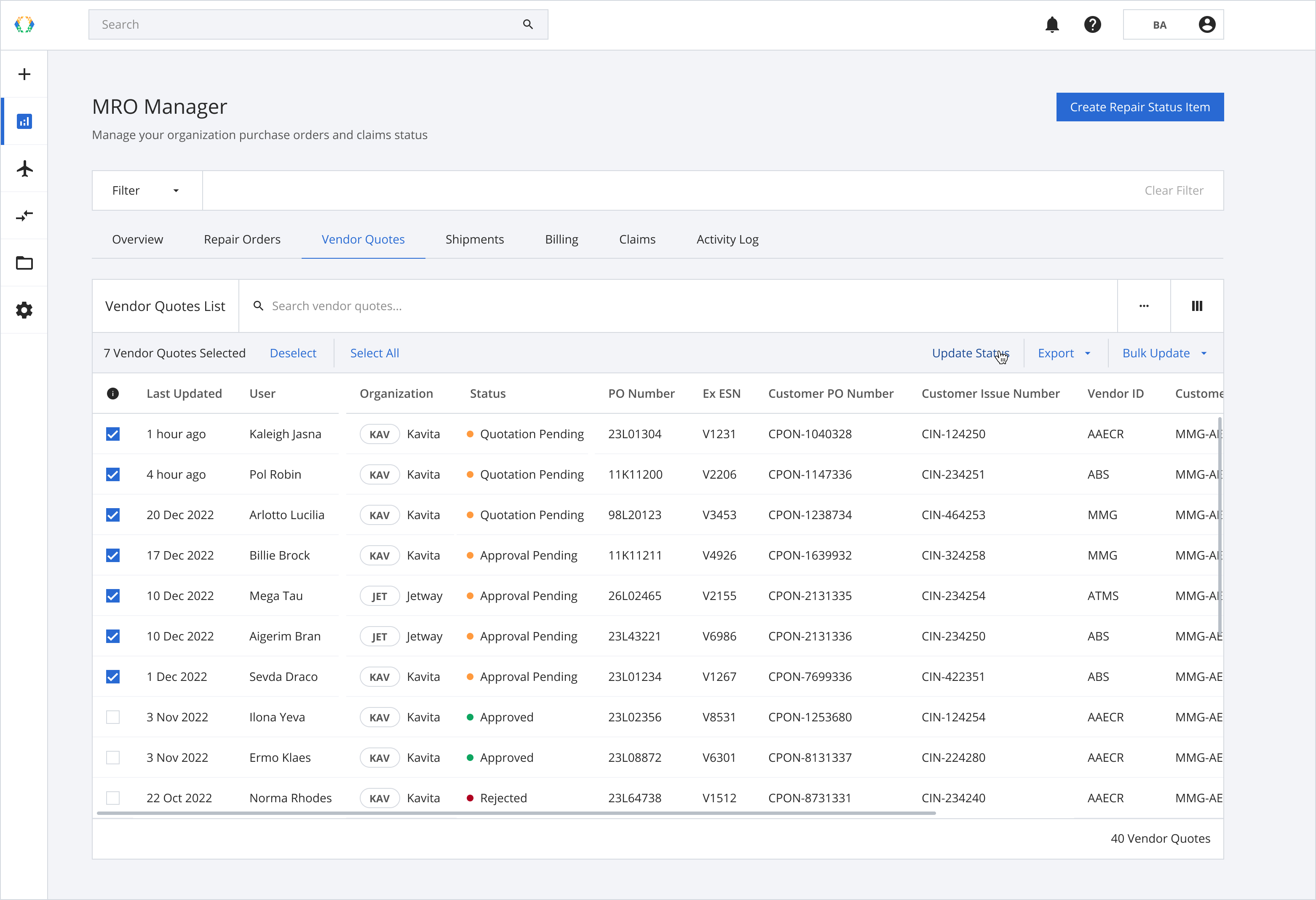Open the Filter dropdown
This screenshot has height=900, width=1316.
pyautogui.click(x=147, y=190)
